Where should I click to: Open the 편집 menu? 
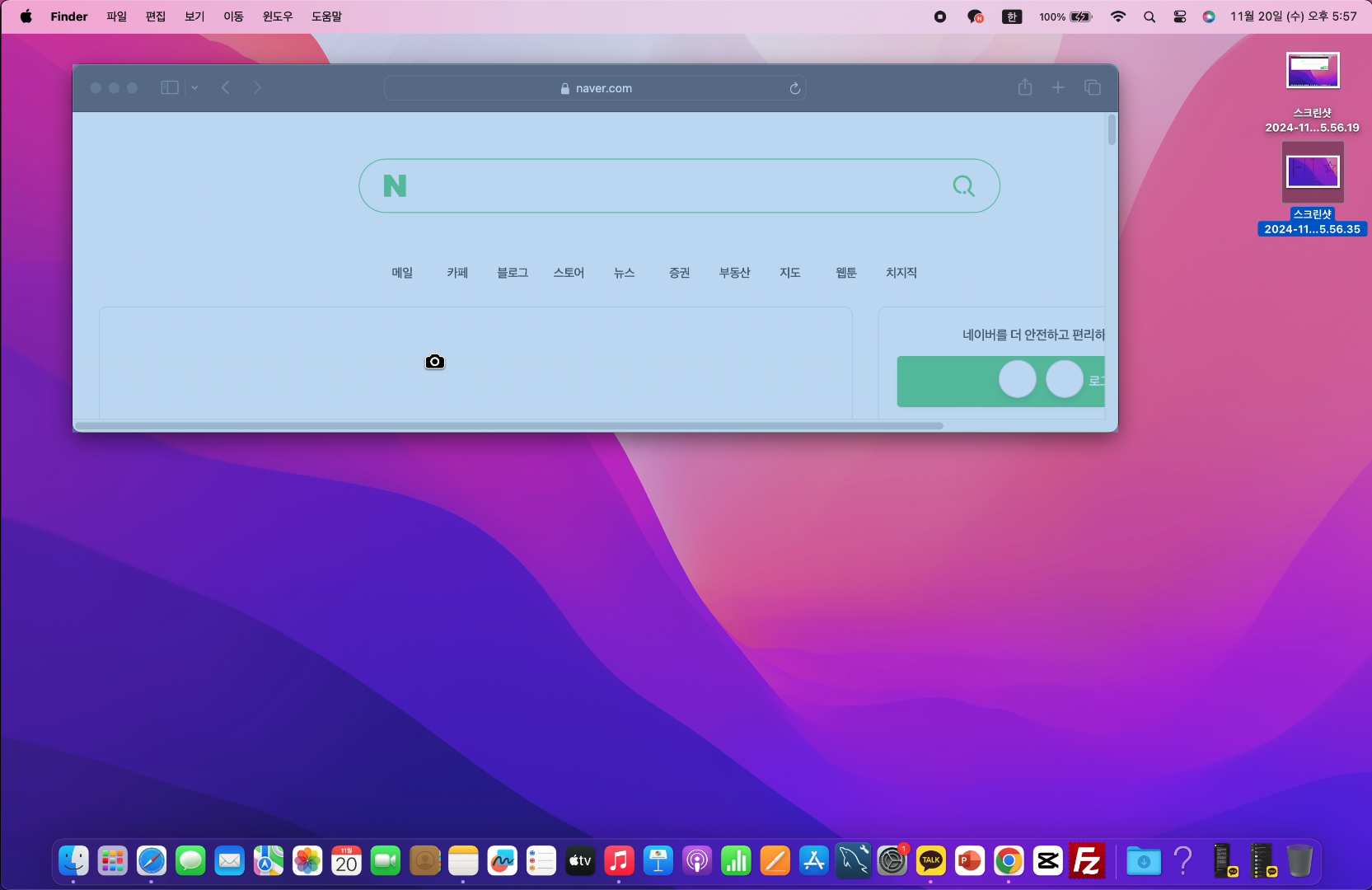[156, 16]
